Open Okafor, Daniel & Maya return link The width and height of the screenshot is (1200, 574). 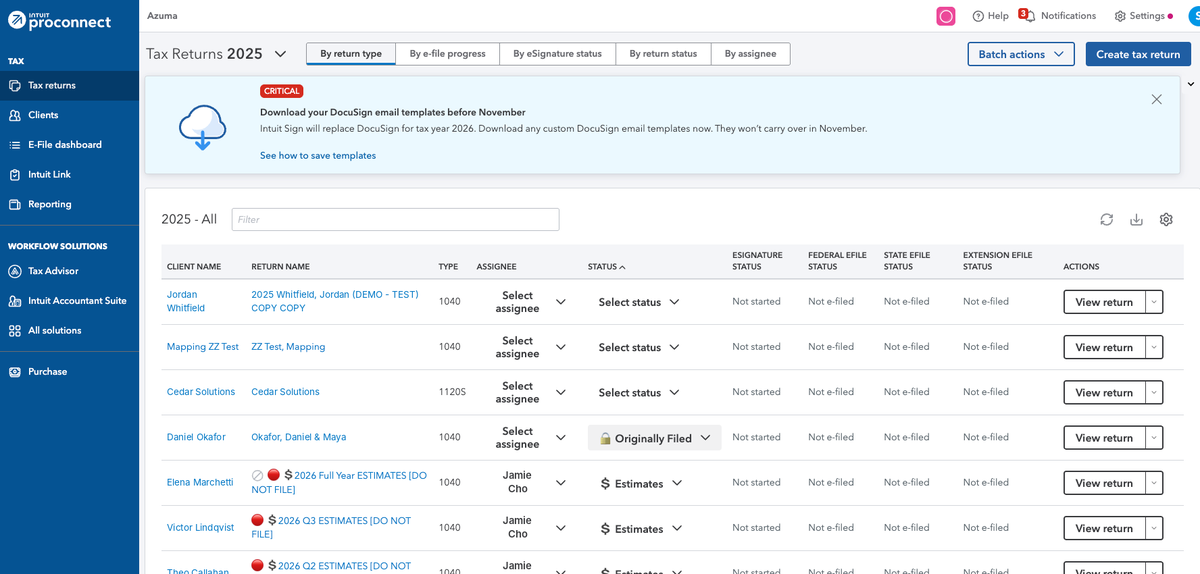[298, 437]
